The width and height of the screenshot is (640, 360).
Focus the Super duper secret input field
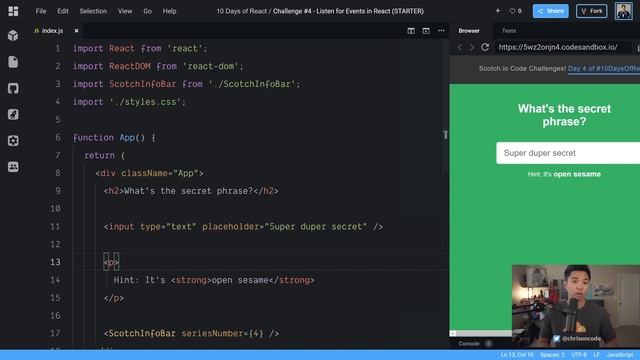point(568,153)
